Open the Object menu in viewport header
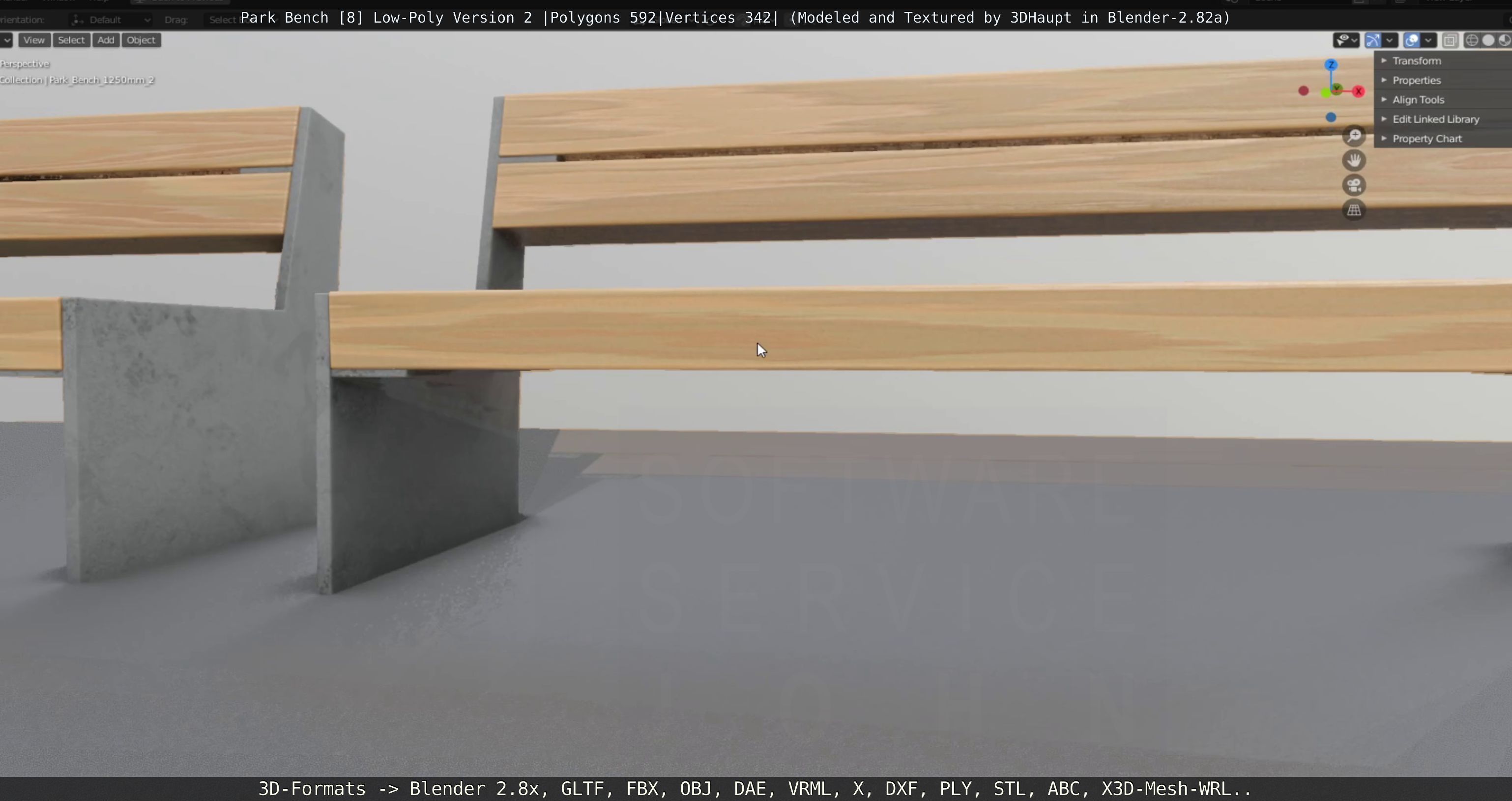 tap(141, 40)
